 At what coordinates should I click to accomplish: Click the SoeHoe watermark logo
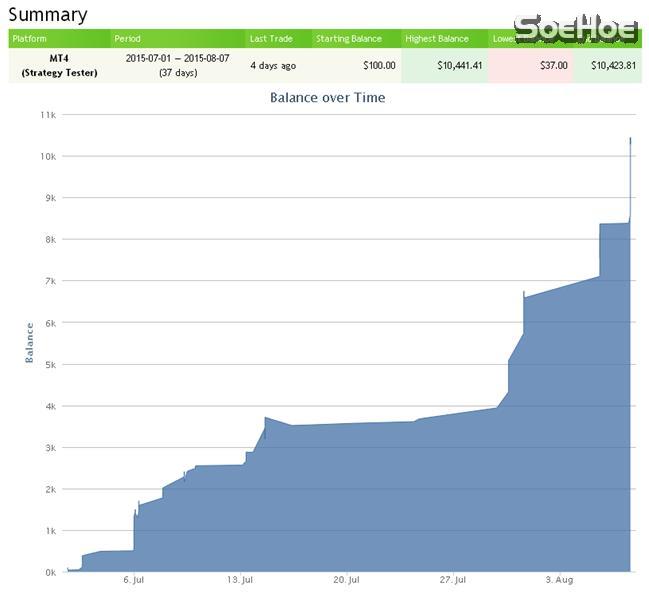coord(576,28)
